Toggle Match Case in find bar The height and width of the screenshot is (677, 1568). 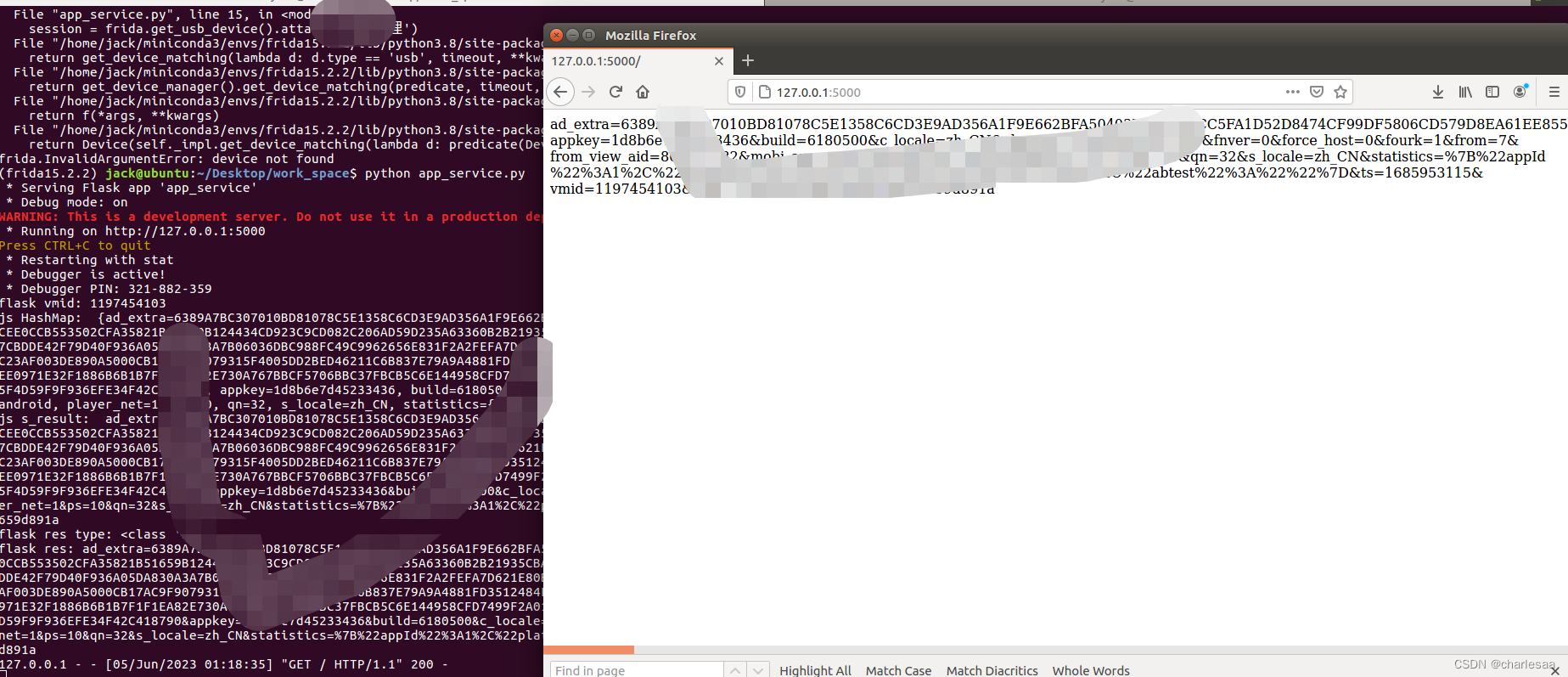[898, 670]
